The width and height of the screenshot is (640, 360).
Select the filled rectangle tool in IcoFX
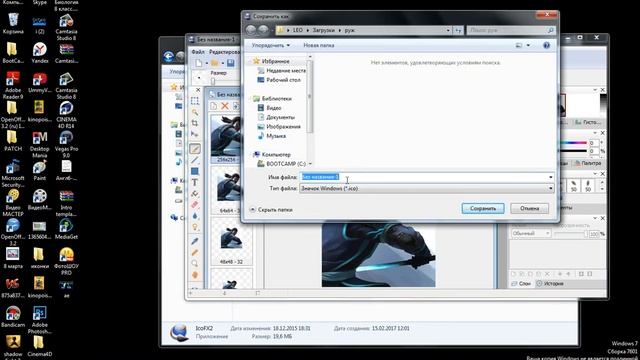click(x=195, y=171)
